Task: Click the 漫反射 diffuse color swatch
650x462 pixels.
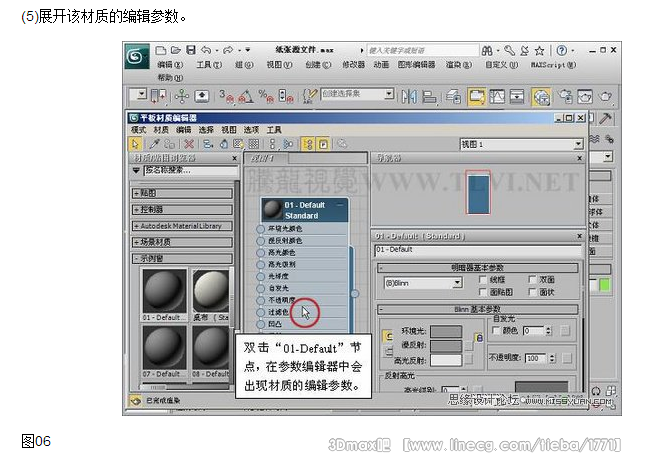Action: (446, 345)
